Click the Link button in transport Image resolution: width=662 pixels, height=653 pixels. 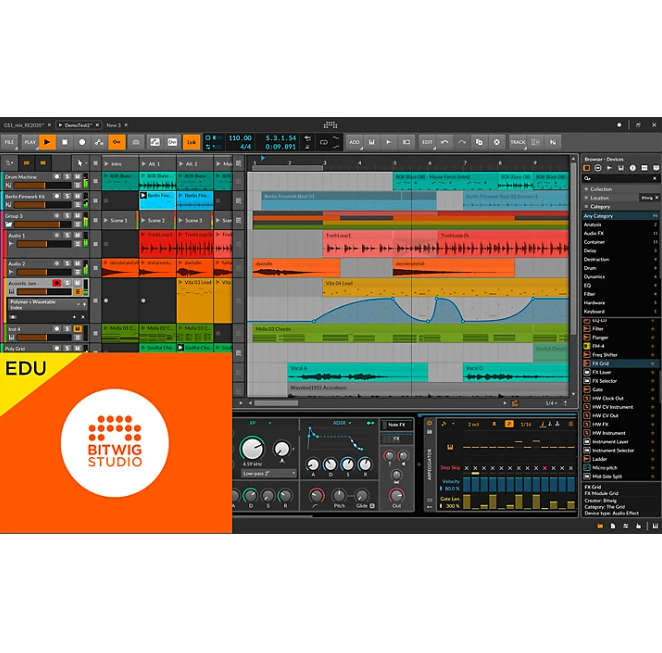[x=191, y=142]
